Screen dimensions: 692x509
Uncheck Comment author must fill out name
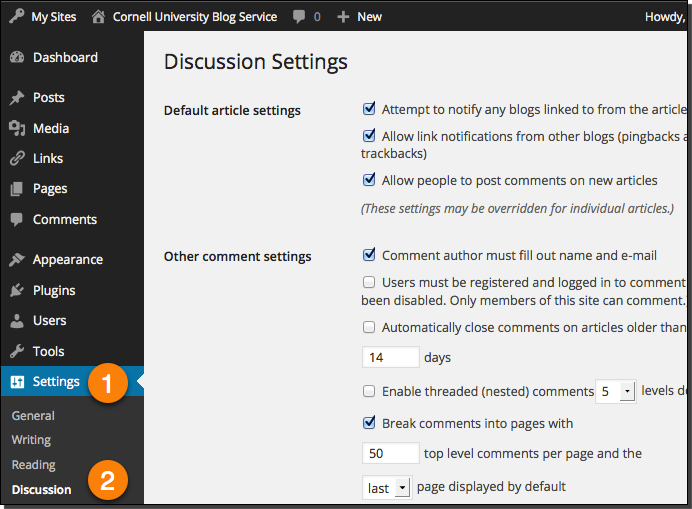point(369,255)
